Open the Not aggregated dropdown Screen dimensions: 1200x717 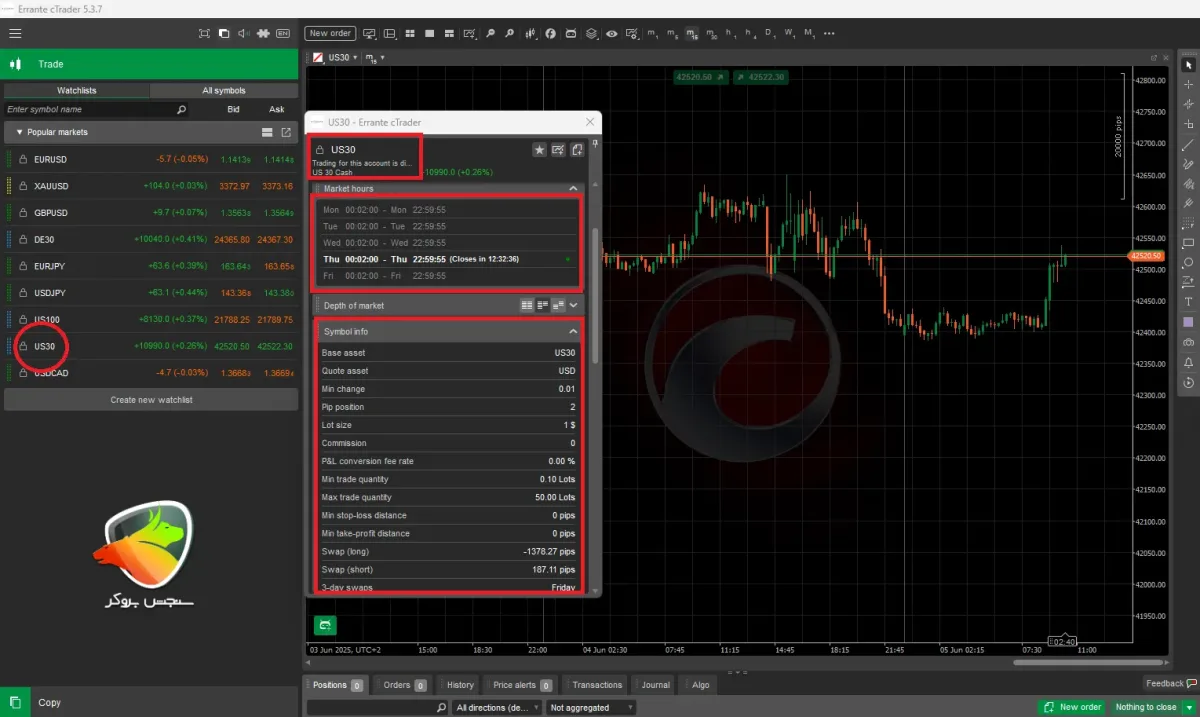tap(591, 707)
